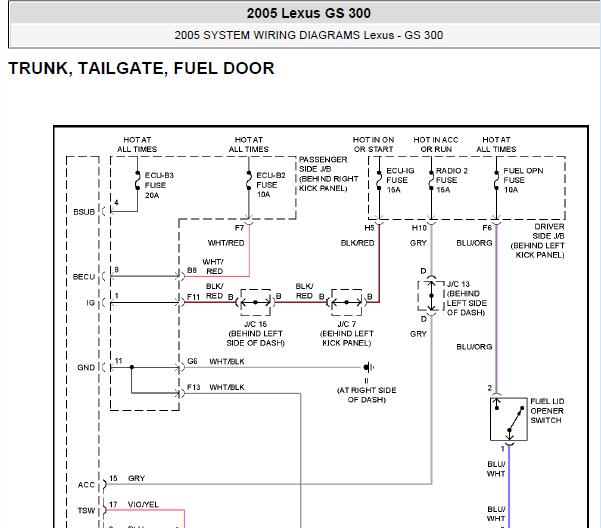Click the WHT/RED label below F7

[x=226, y=243]
